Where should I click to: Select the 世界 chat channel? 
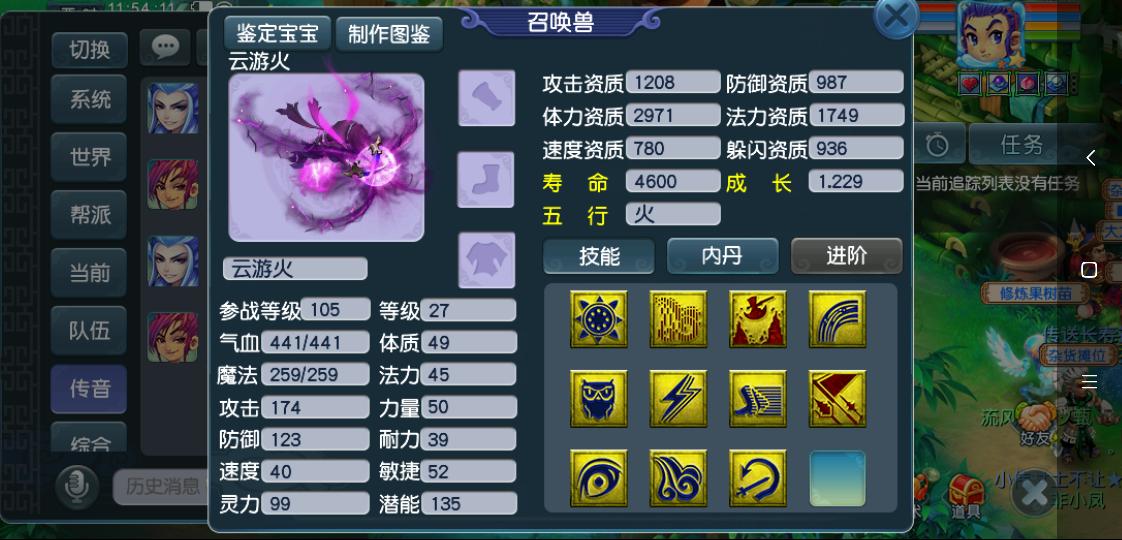89,157
